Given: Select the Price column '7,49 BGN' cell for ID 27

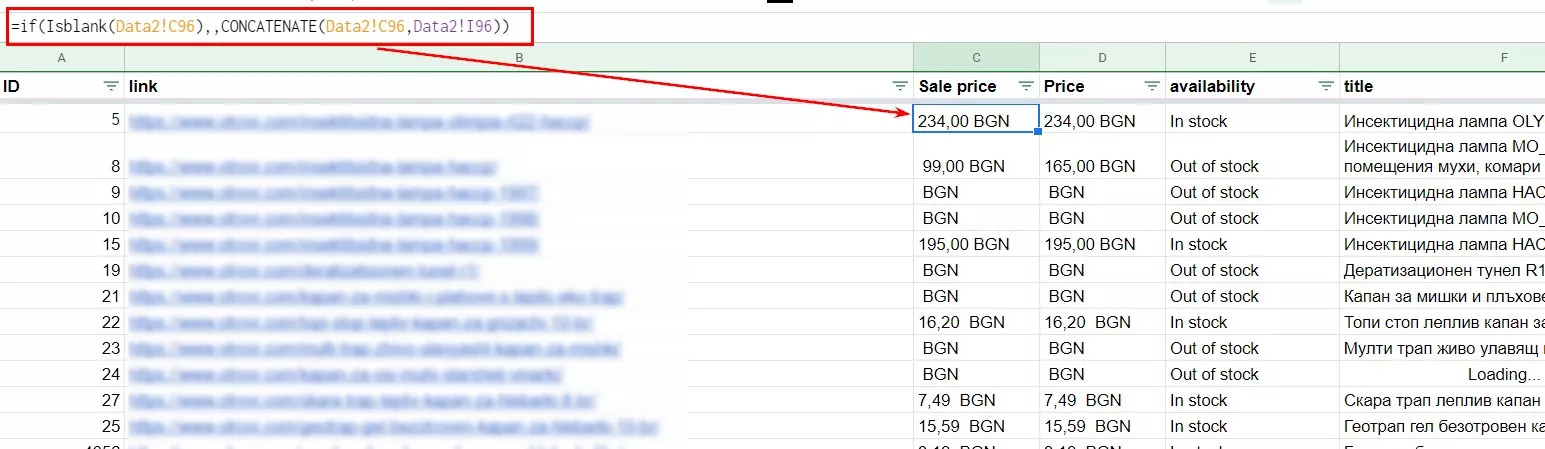Looking at the screenshot, I should pyautogui.click(x=1102, y=400).
